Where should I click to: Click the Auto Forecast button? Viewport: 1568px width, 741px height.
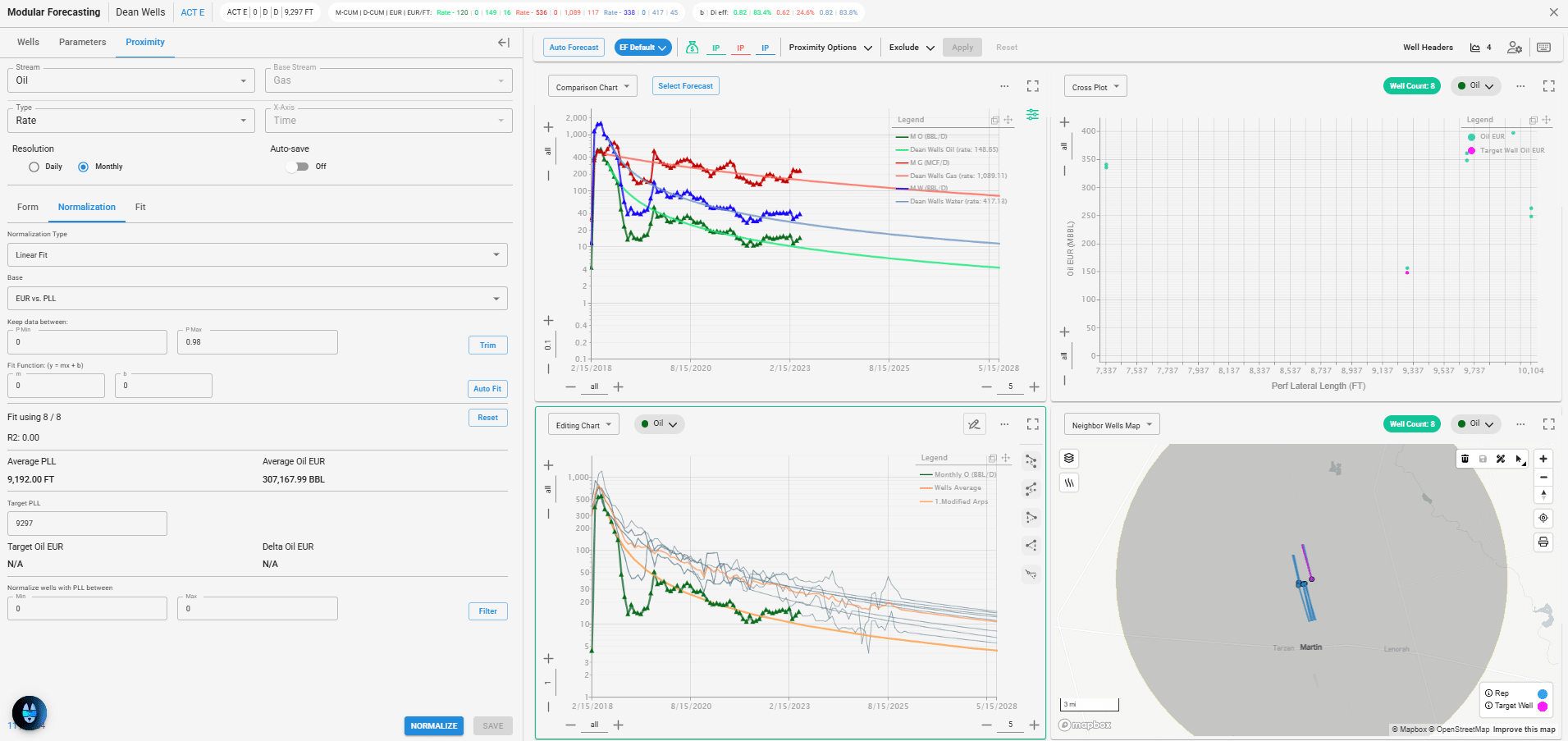tap(574, 48)
